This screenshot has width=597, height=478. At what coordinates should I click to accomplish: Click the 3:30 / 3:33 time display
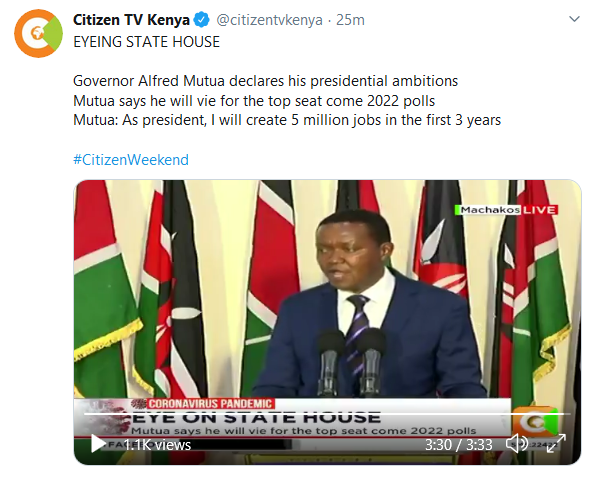coord(458,445)
